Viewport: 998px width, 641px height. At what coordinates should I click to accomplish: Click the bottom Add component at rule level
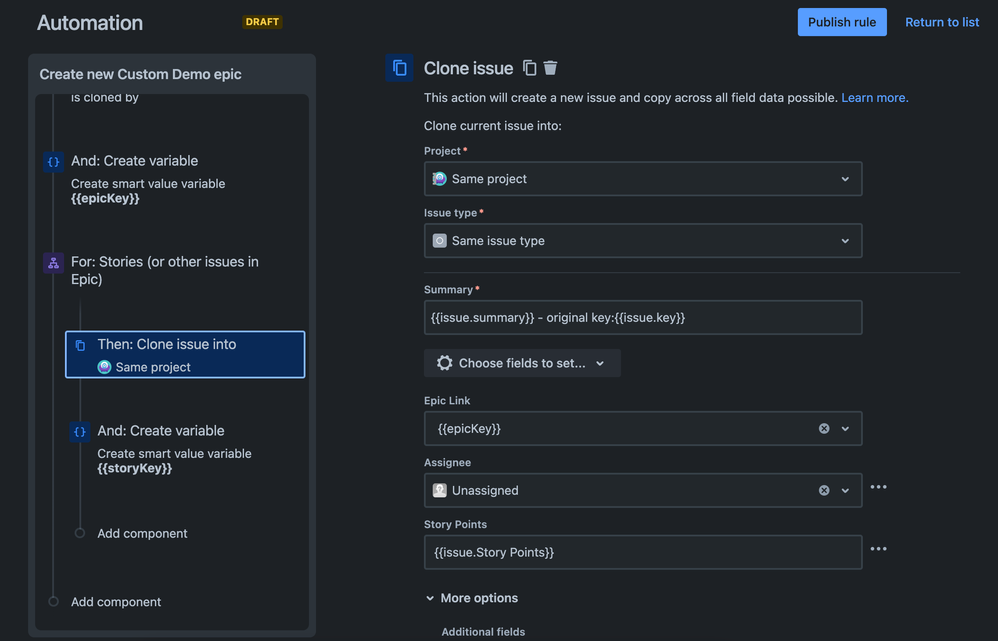[x=116, y=602]
